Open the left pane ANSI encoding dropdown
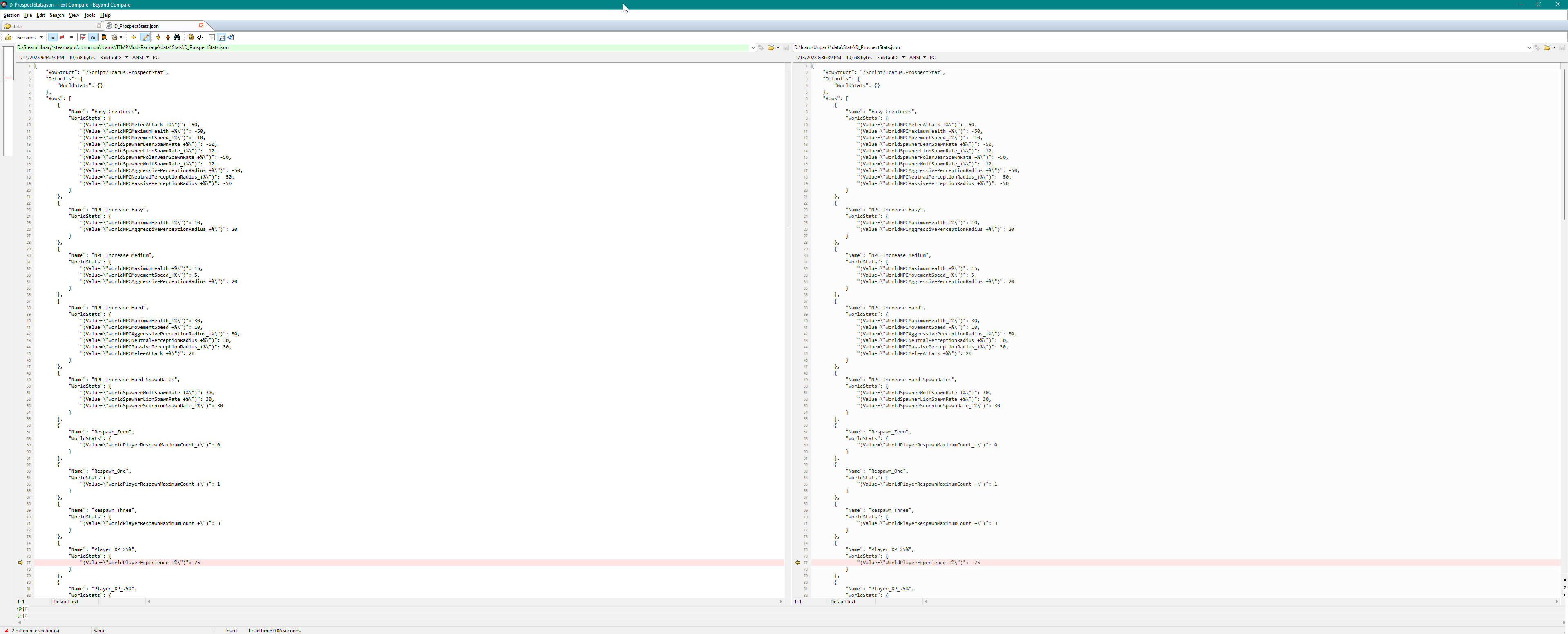The image size is (1568, 634). pos(140,57)
